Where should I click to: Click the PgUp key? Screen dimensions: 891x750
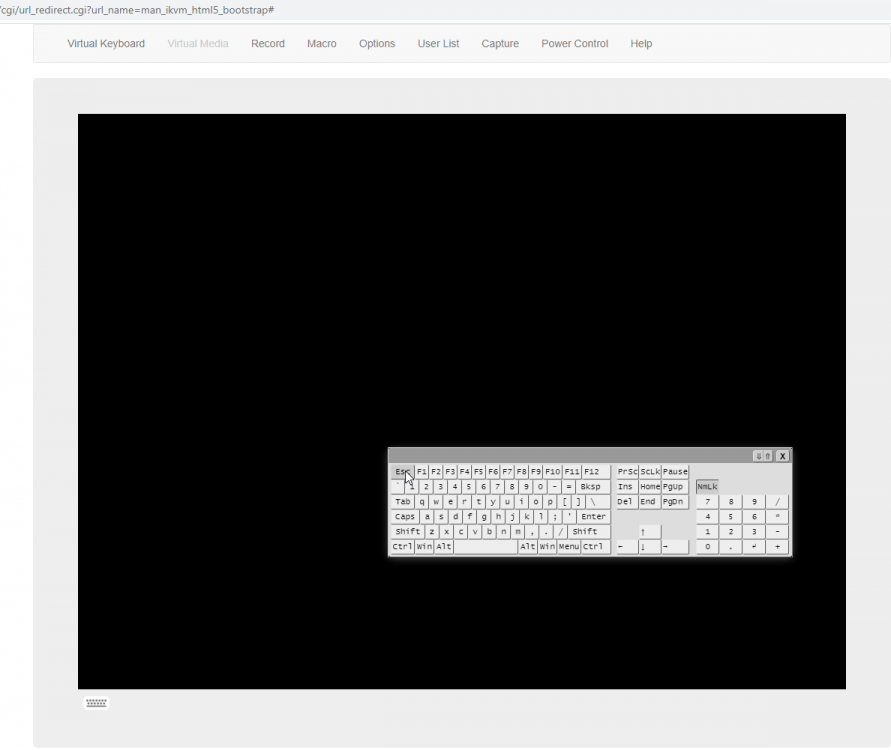(x=675, y=486)
